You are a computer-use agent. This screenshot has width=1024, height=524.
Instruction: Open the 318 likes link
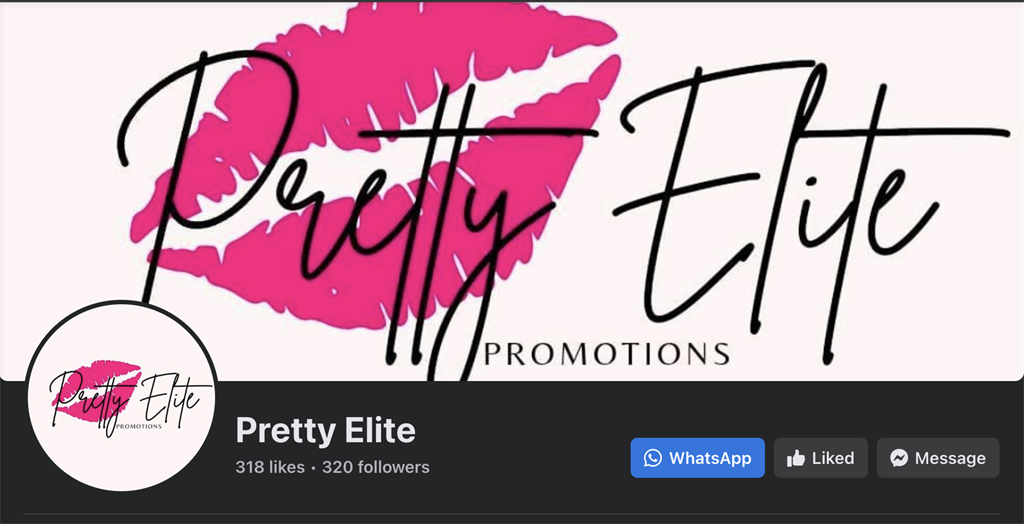pyautogui.click(x=270, y=467)
